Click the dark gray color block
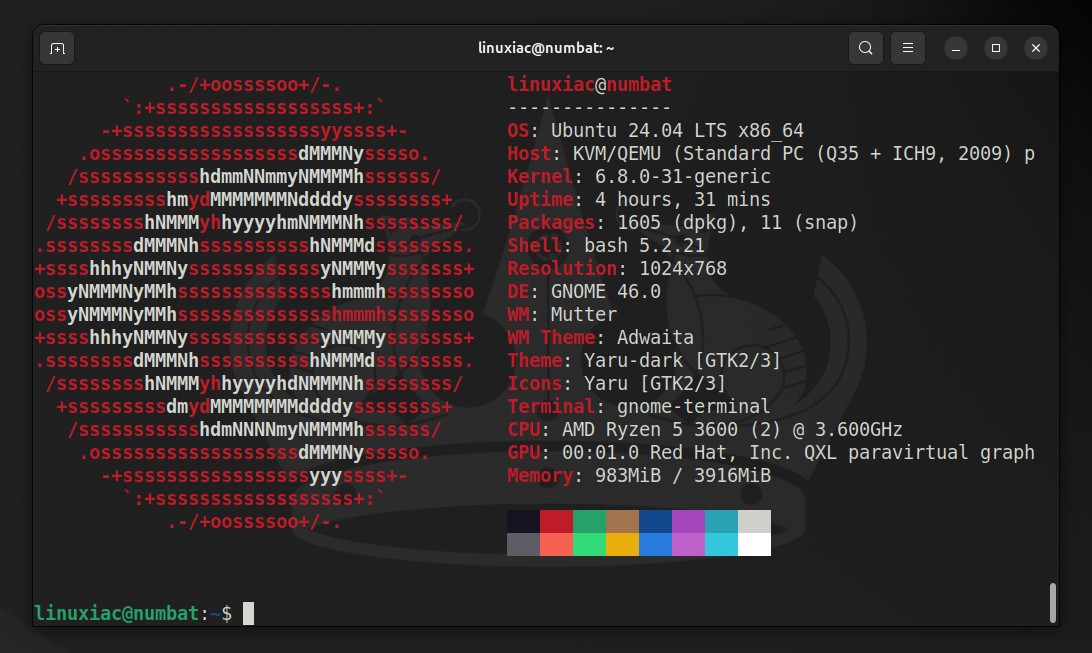This screenshot has height=653, width=1092. [x=523, y=544]
